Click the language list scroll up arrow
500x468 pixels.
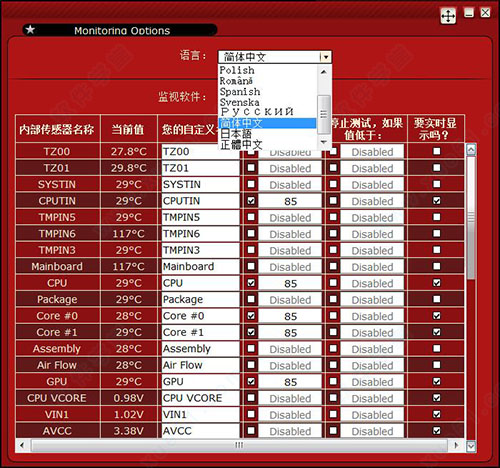pyautogui.click(x=323, y=72)
